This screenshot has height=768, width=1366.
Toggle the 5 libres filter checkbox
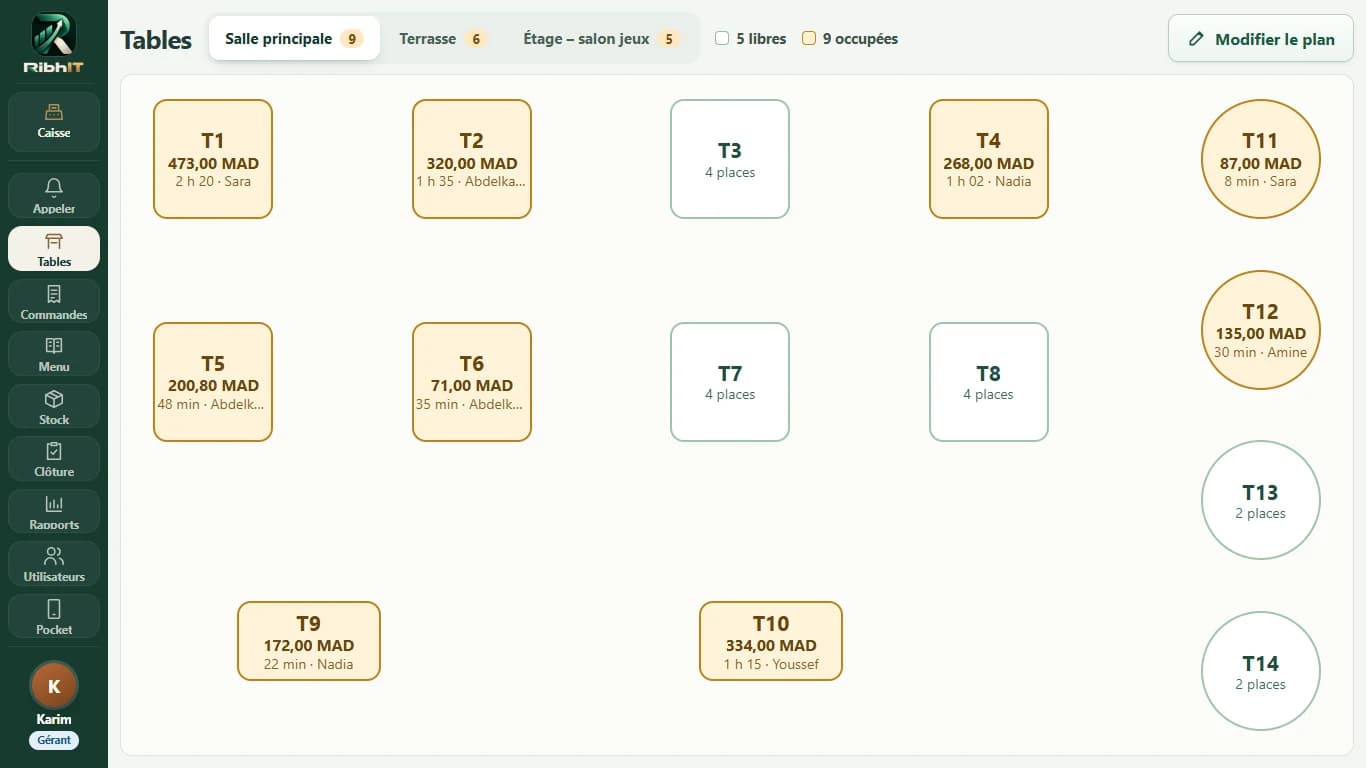click(x=722, y=39)
